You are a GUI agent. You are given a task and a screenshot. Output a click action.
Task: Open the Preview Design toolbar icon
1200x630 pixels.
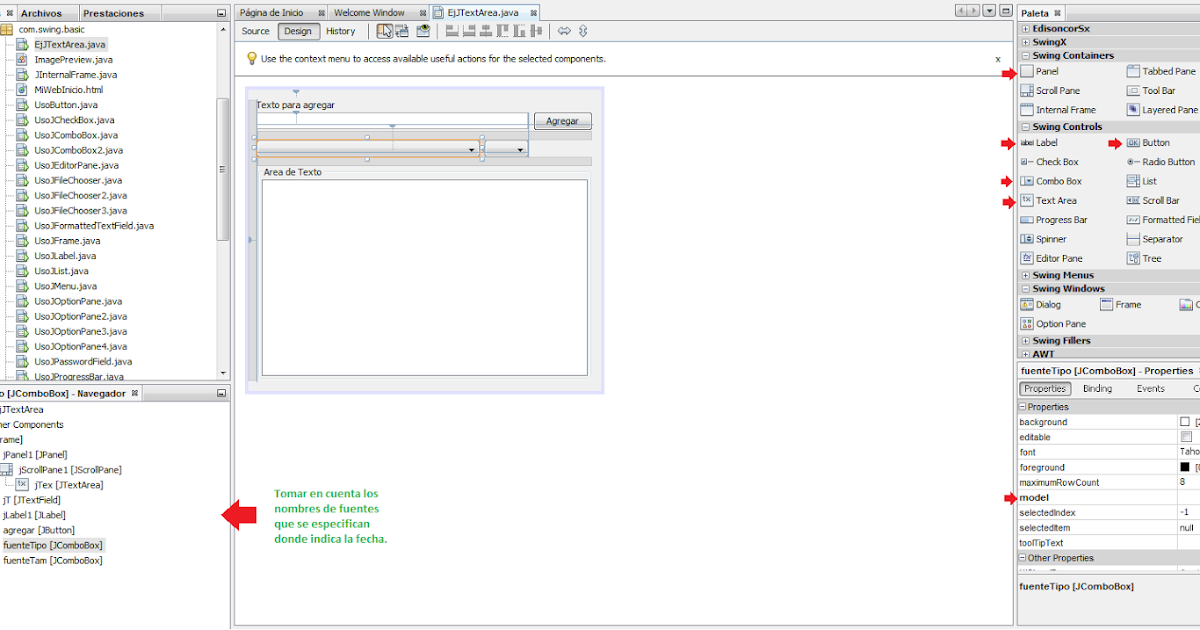pyautogui.click(x=423, y=31)
